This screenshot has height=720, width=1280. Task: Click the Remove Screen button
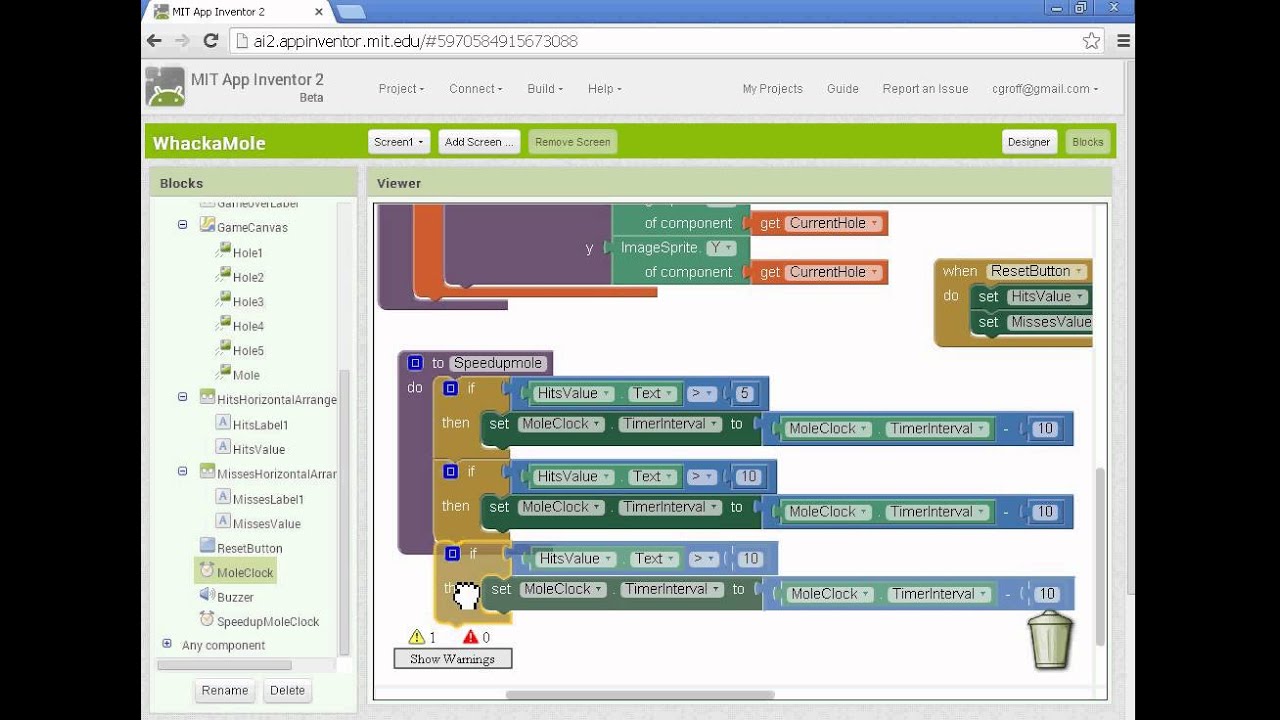click(x=572, y=142)
